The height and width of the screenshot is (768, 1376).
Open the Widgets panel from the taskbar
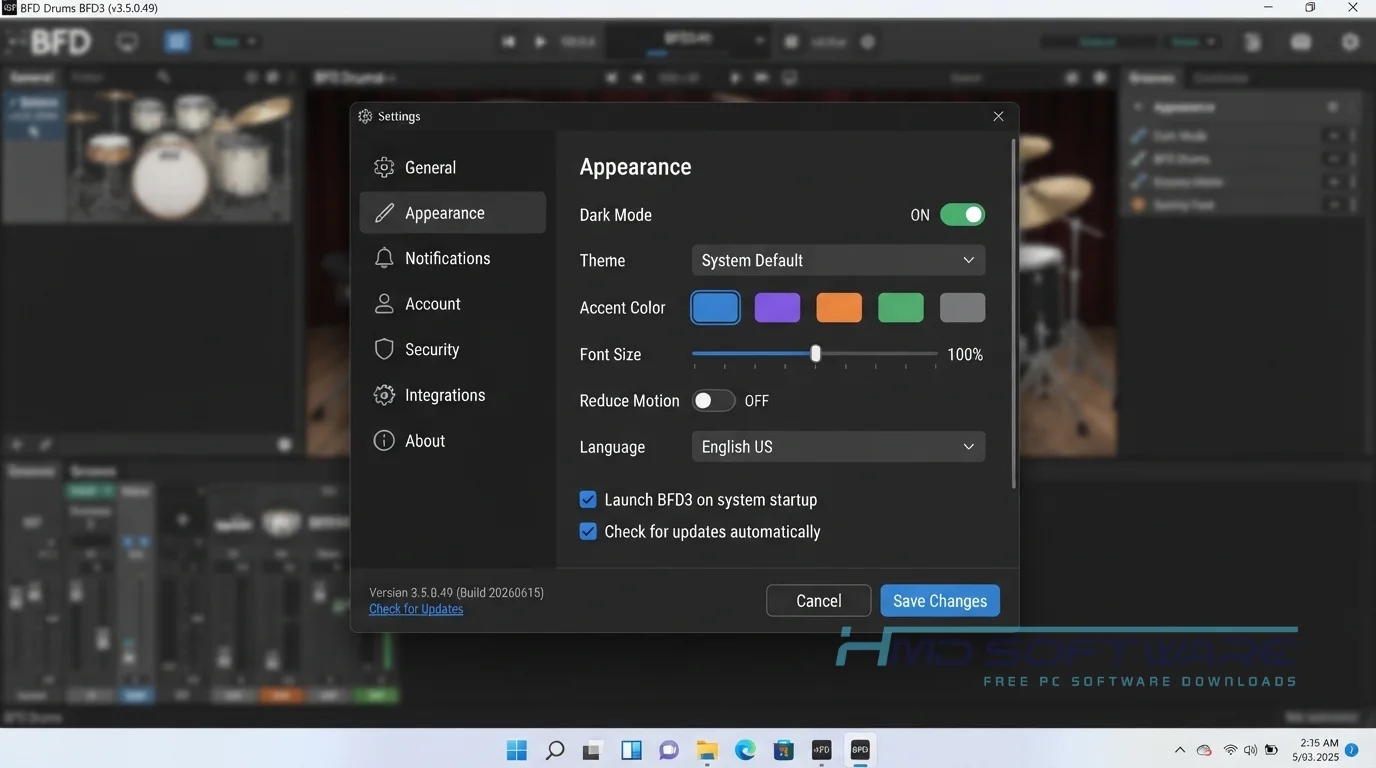[631, 750]
